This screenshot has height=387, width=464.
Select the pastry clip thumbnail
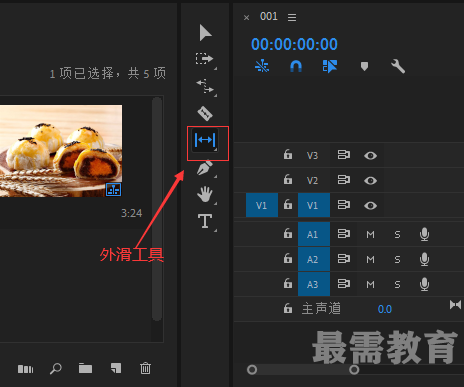coord(61,151)
